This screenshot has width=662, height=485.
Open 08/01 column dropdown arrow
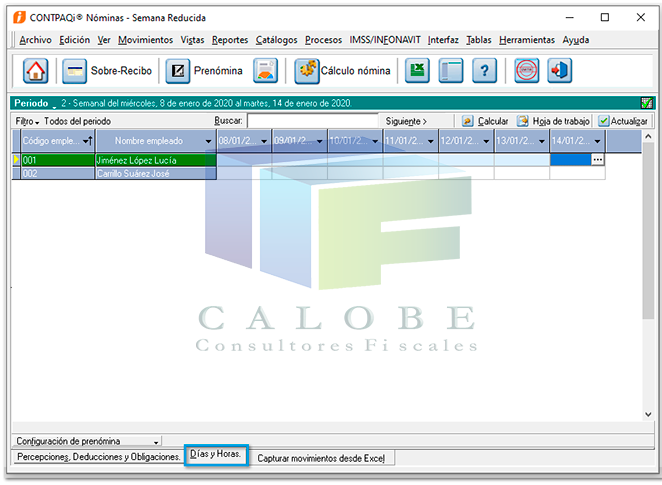coord(264,141)
